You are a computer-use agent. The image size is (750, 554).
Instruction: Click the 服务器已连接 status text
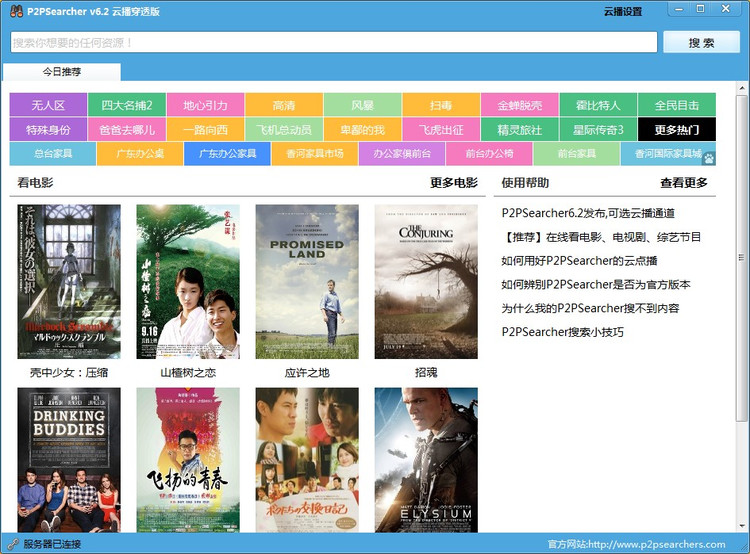click(52, 544)
